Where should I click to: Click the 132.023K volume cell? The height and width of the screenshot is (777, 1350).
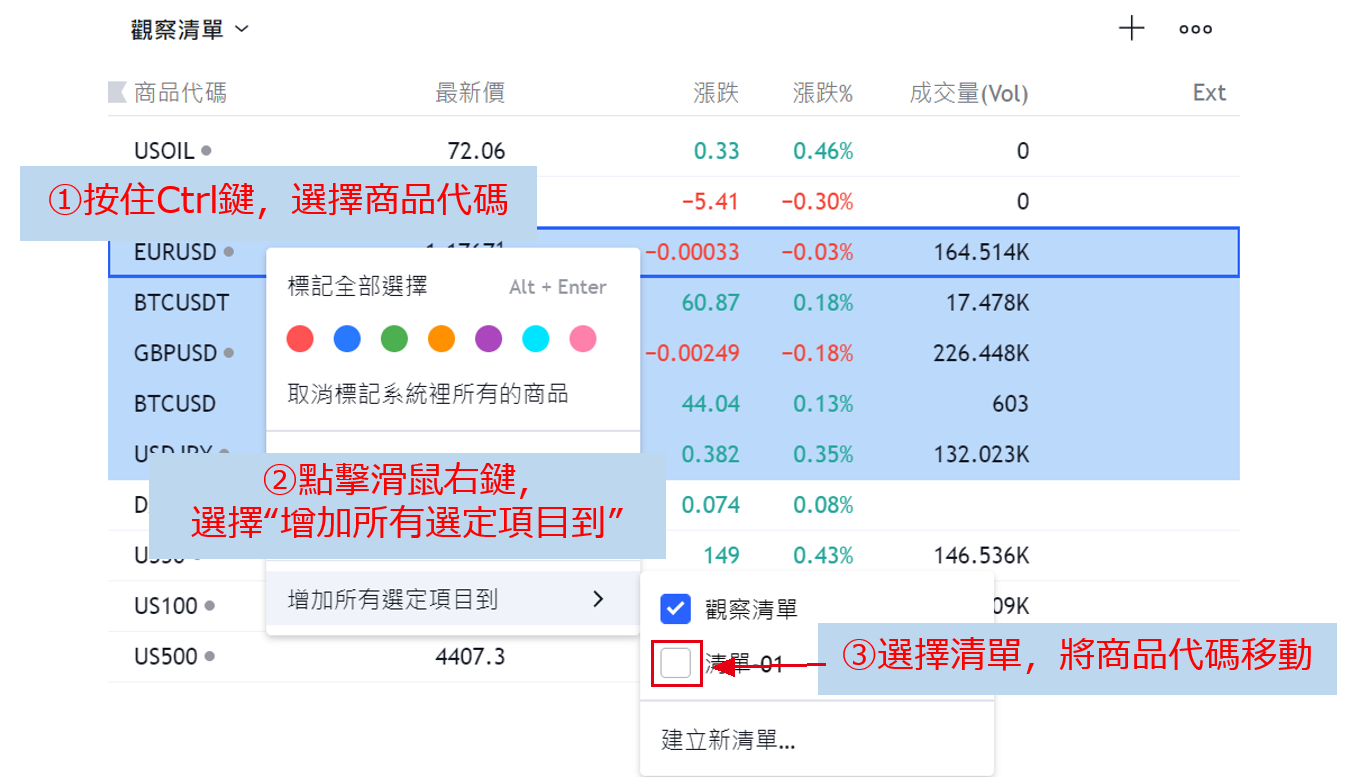(x=981, y=455)
